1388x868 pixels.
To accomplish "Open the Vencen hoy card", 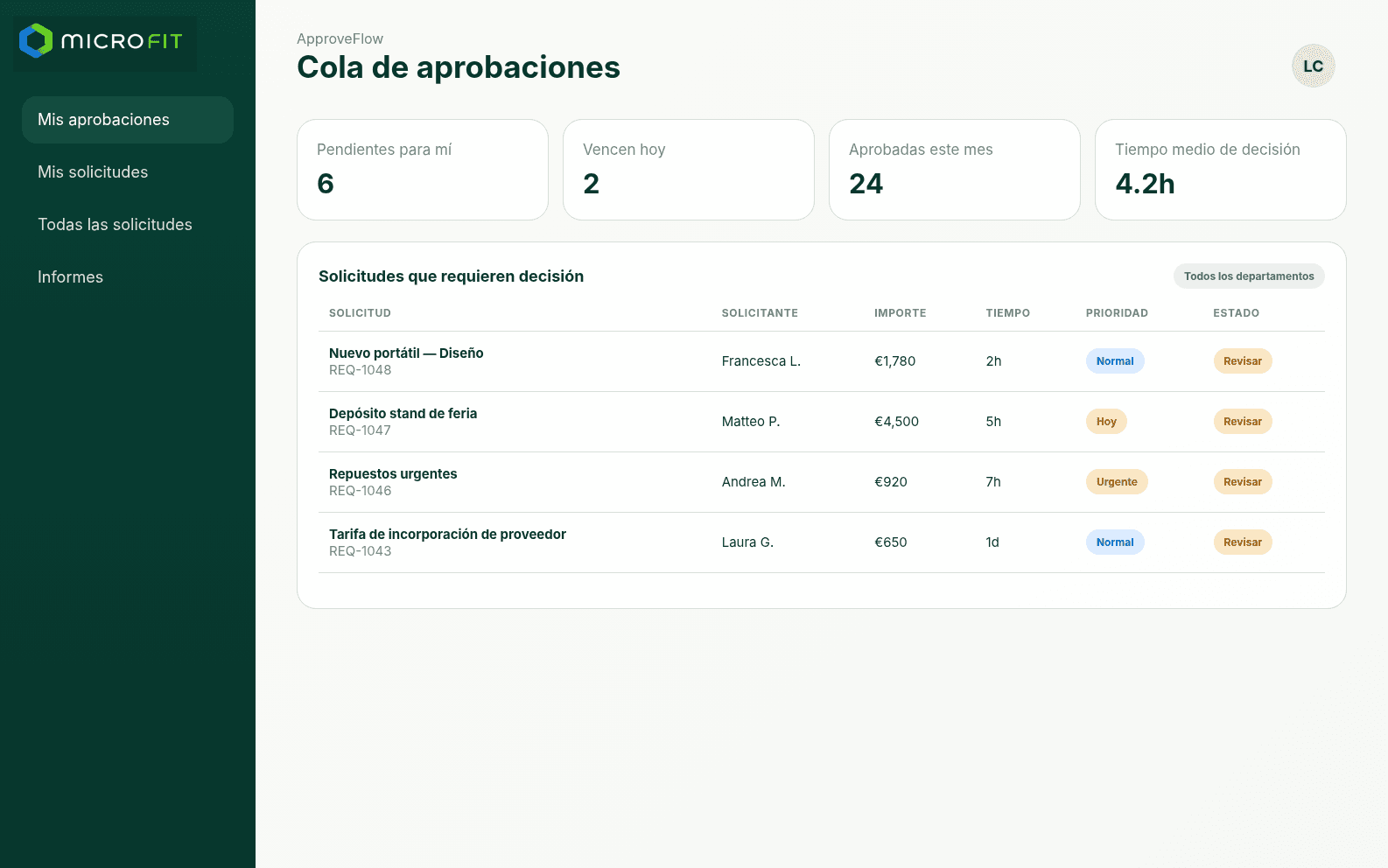I will tap(689, 170).
